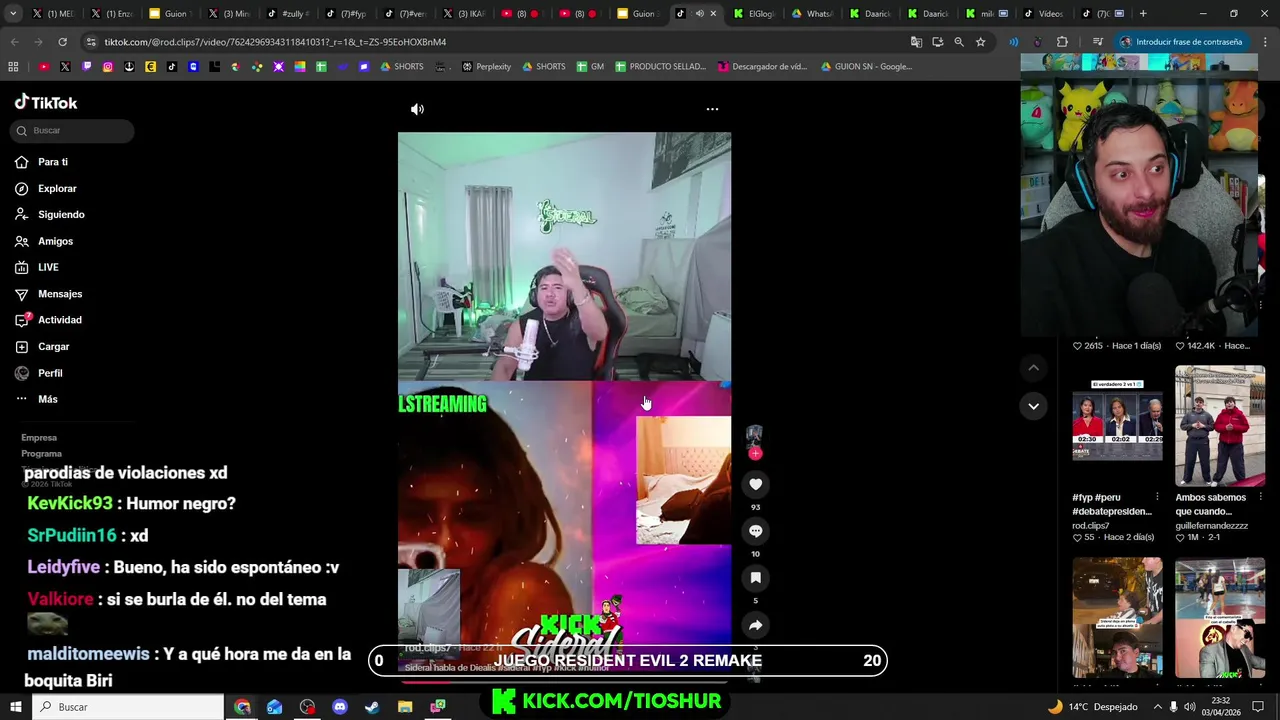
Task: Open the Para ti feed
Action: point(53,162)
